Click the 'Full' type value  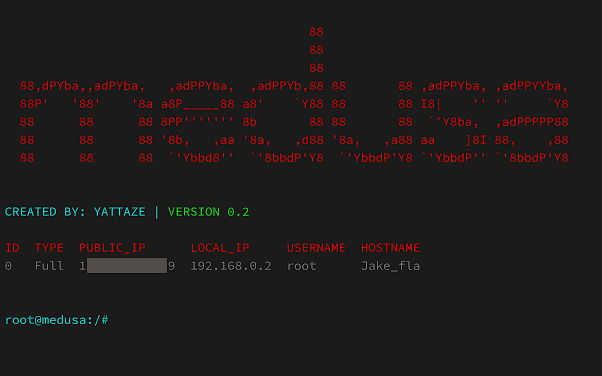click(x=49, y=266)
